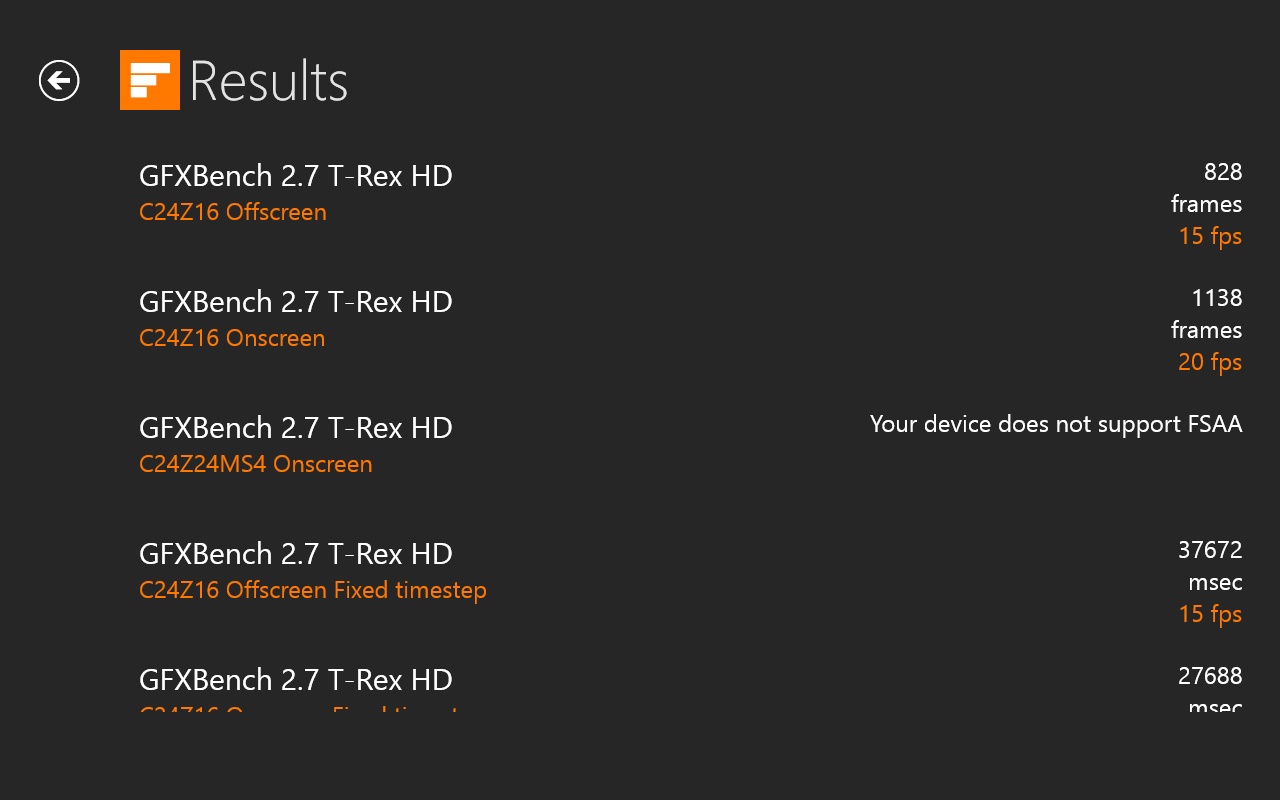Click the 15 fps value below 828 frames
The image size is (1280, 800).
click(1210, 237)
